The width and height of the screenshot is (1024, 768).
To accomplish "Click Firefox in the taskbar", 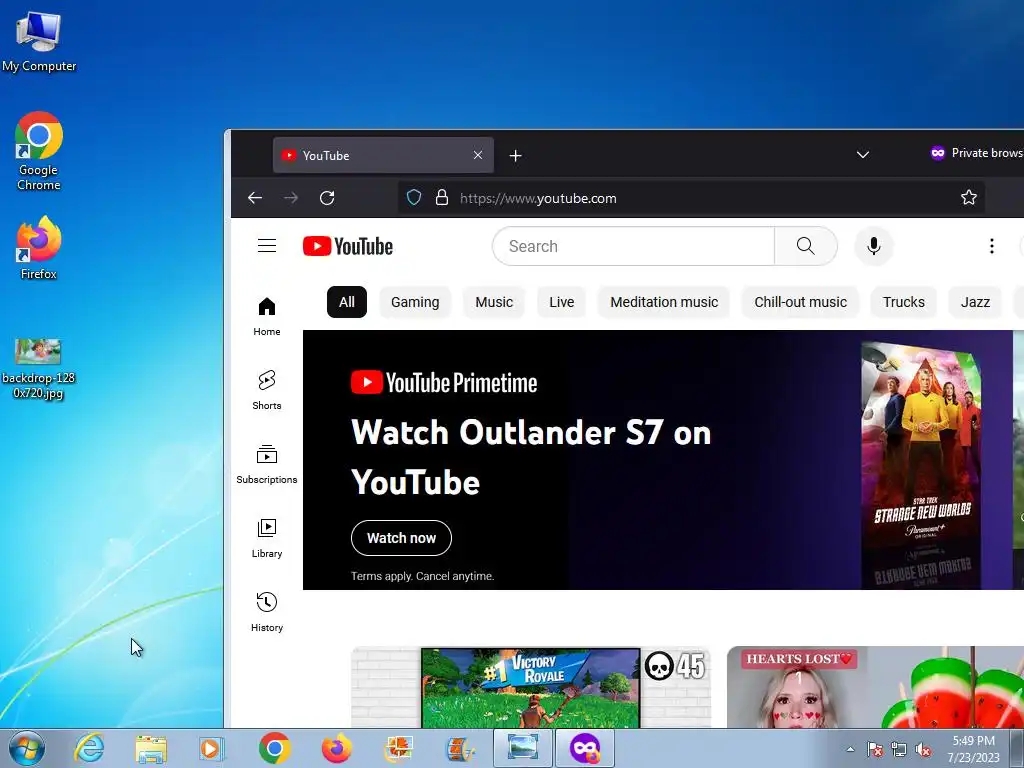I will point(336,748).
